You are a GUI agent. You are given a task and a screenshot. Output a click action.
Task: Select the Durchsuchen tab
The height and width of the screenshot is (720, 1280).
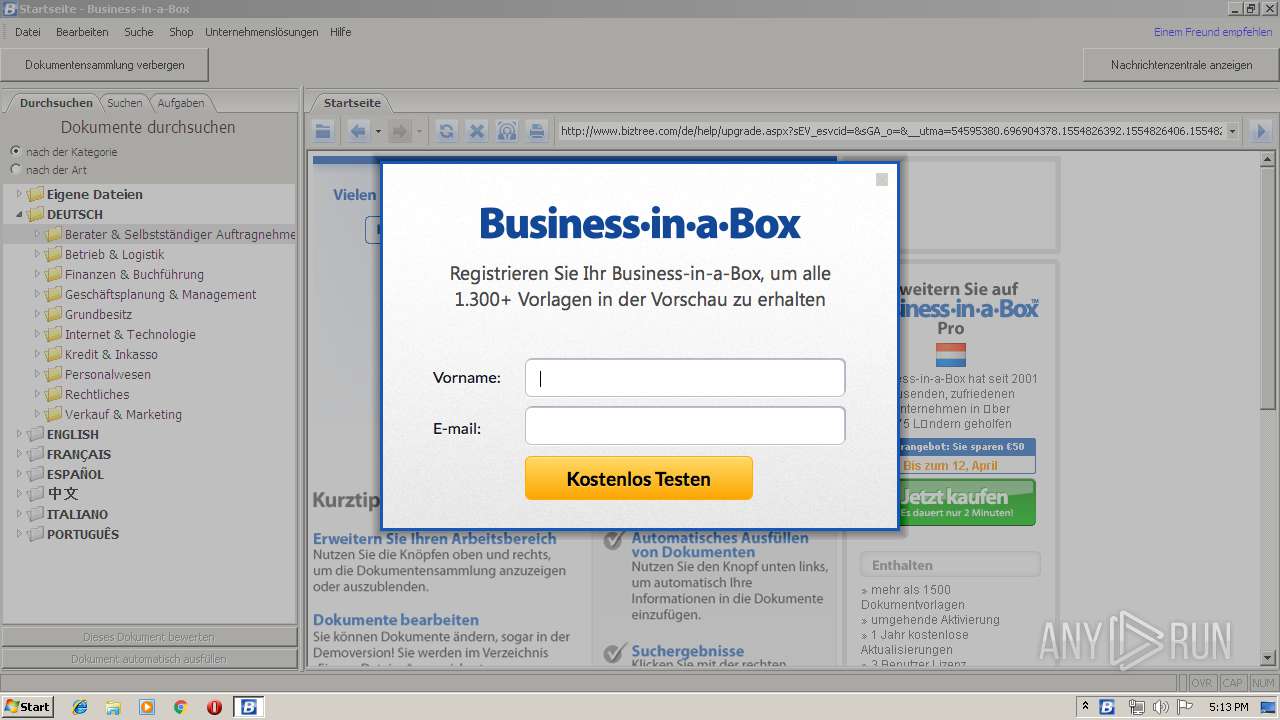click(x=56, y=103)
